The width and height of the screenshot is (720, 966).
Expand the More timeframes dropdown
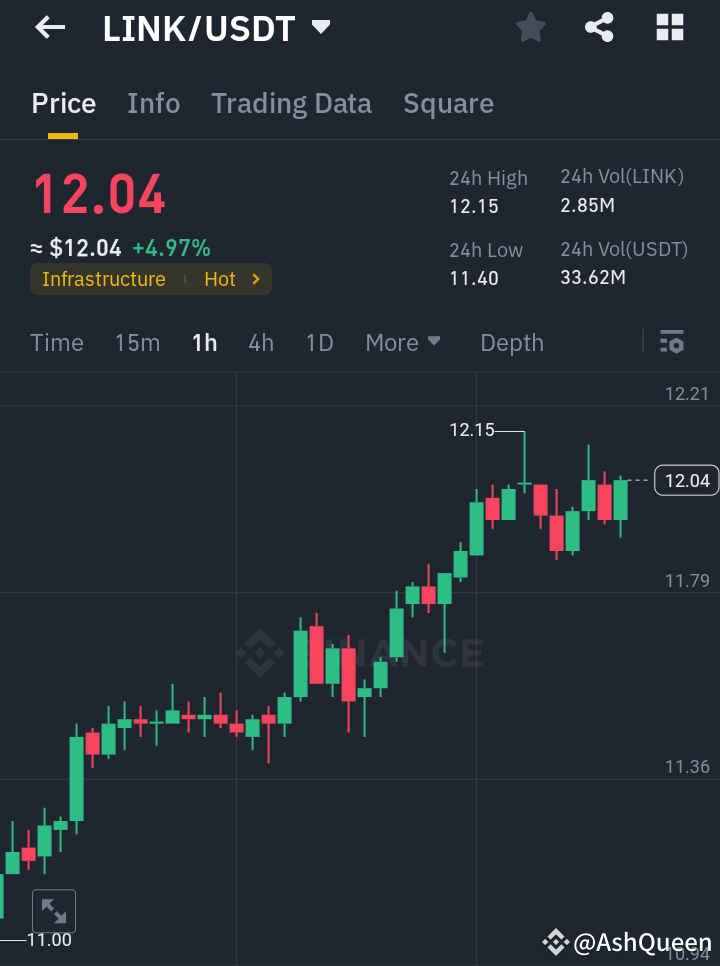[x=403, y=342]
